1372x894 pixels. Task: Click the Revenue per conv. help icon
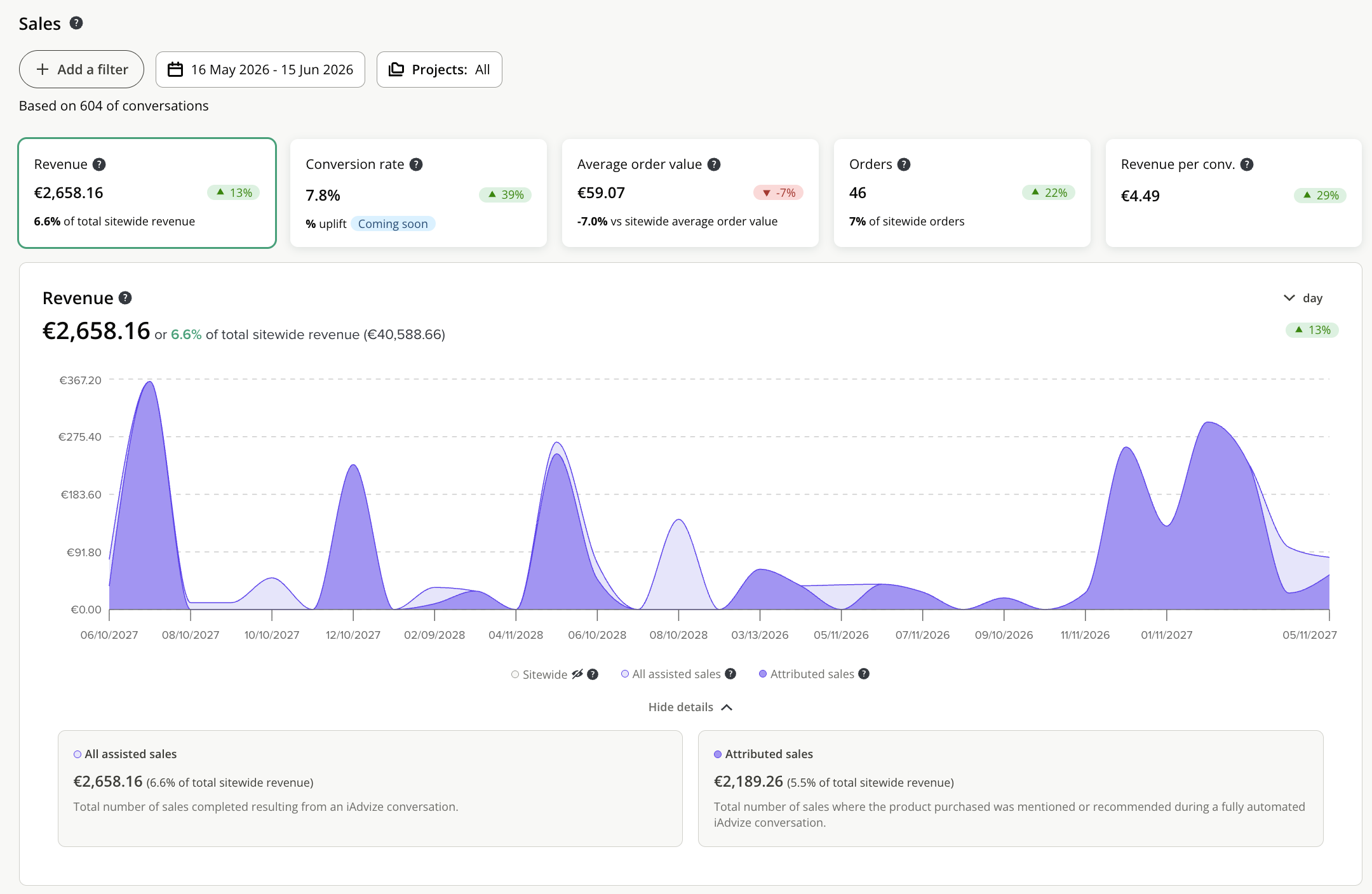point(1247,164)
